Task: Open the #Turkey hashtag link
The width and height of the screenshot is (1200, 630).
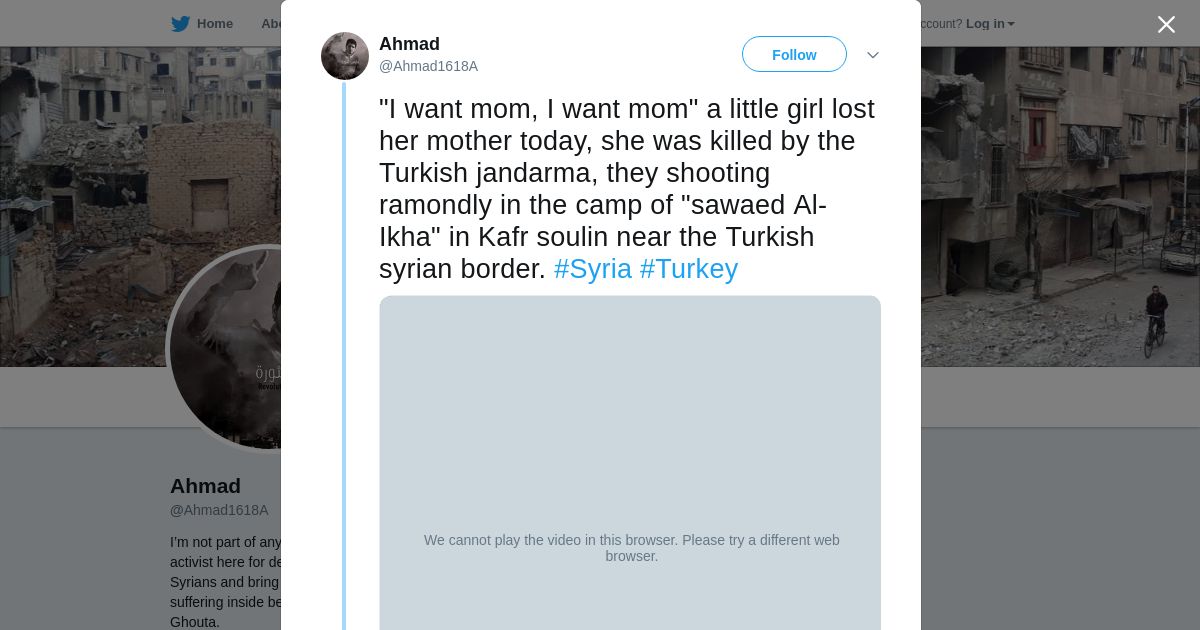Action: tap(689, 269)
